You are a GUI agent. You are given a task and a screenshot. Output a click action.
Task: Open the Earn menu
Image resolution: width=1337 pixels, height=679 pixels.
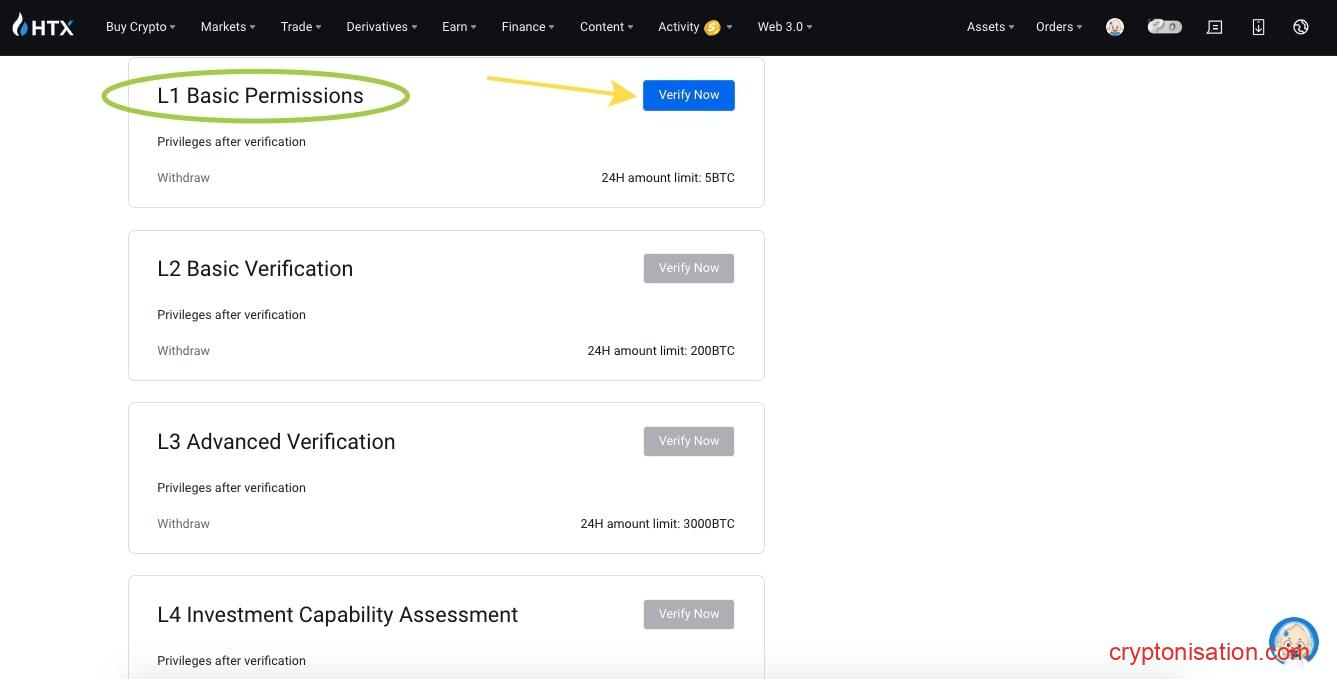(458, 27)
